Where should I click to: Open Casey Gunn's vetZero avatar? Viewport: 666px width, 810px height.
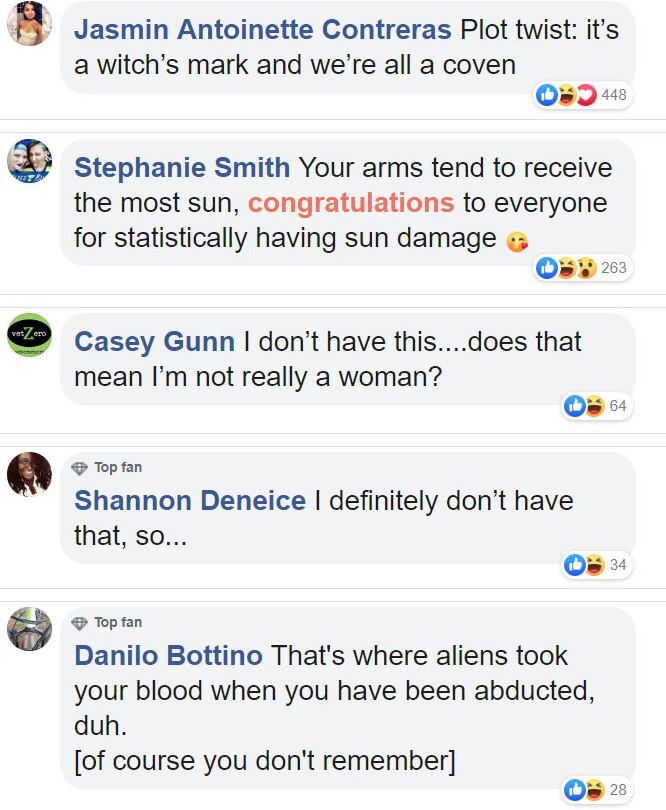click(29, 334)
